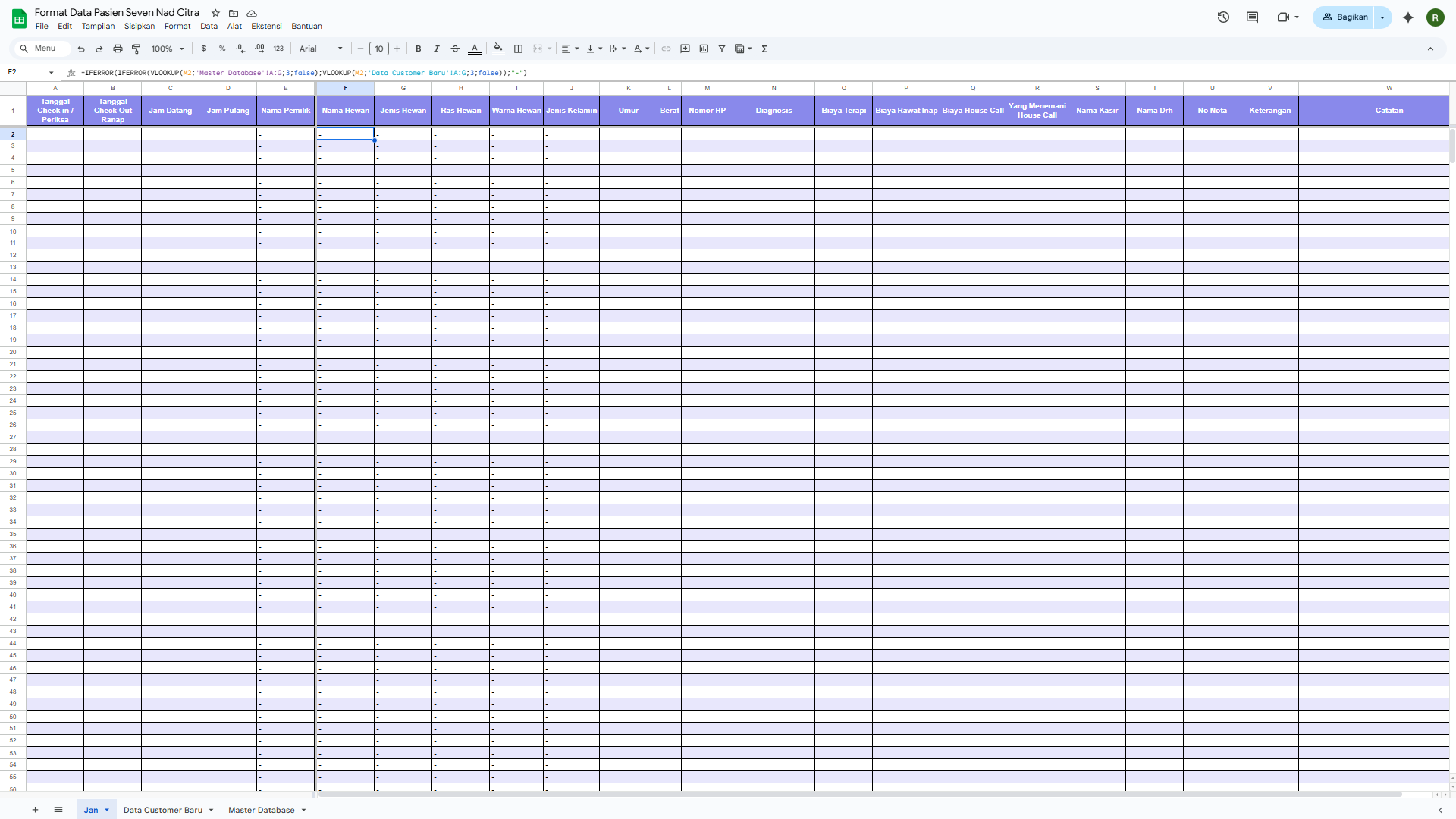This screenshot has height=819, width=1456.
Task: Insert a comment using toolbar icon
Action: [x=685, y=49]
